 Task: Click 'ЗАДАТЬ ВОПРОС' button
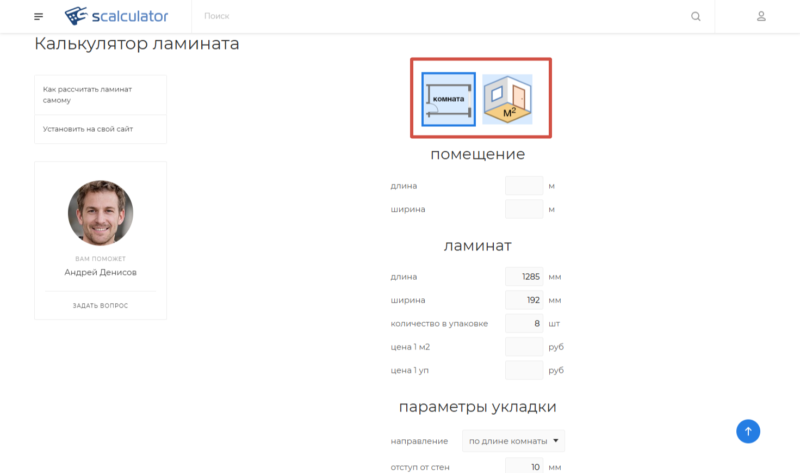(x=101, y=306)
